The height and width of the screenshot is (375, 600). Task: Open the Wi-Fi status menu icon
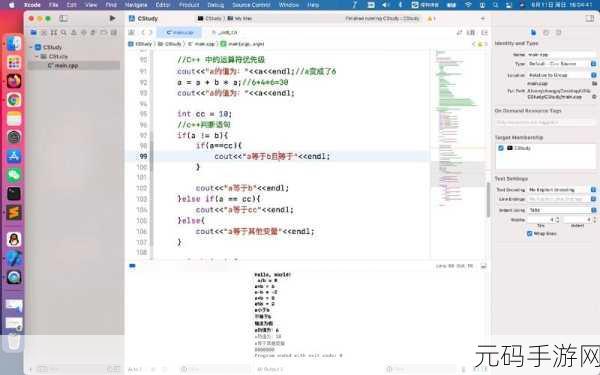(468, 5)
